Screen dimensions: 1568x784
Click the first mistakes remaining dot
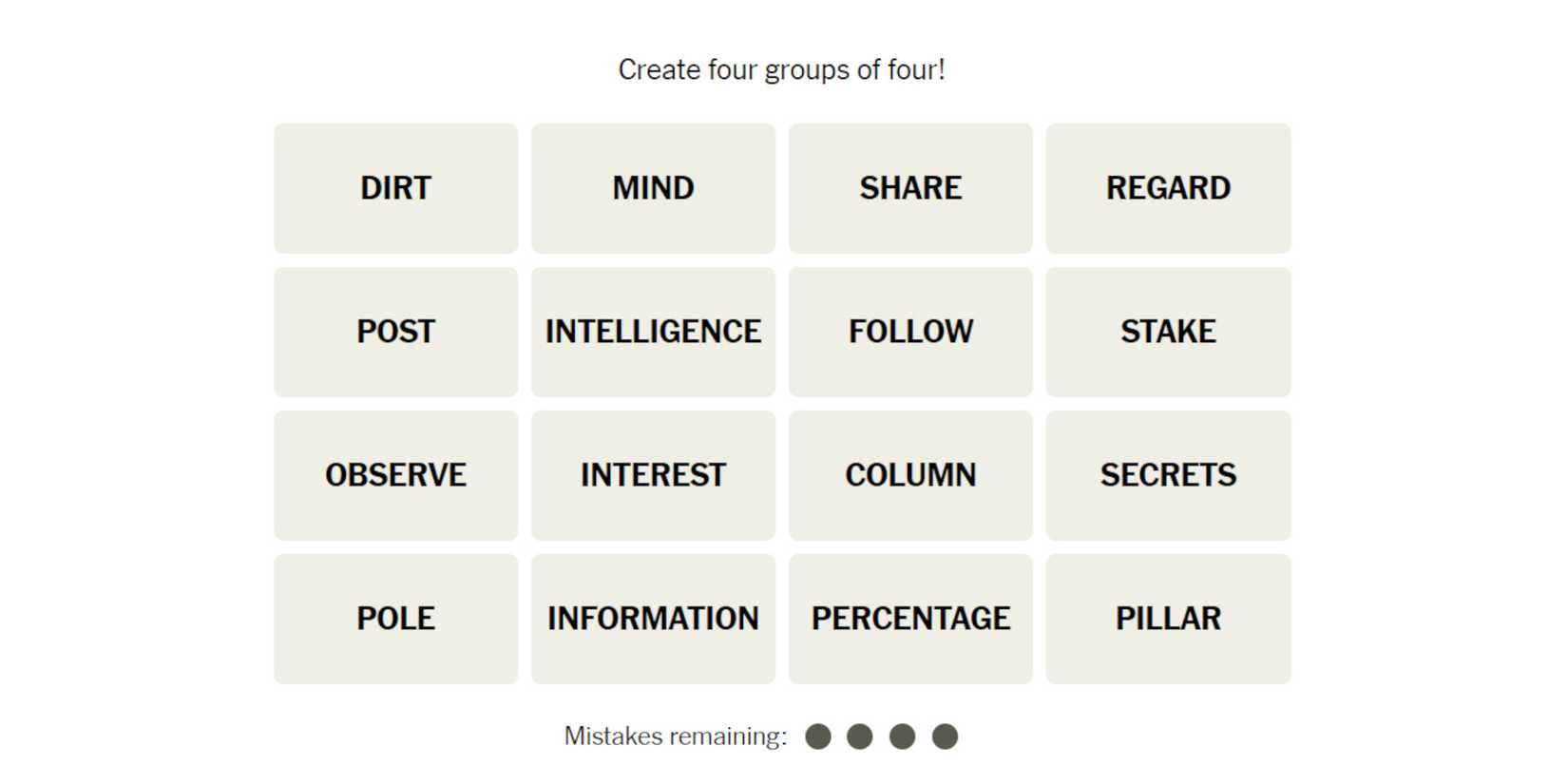pos(818,736)
